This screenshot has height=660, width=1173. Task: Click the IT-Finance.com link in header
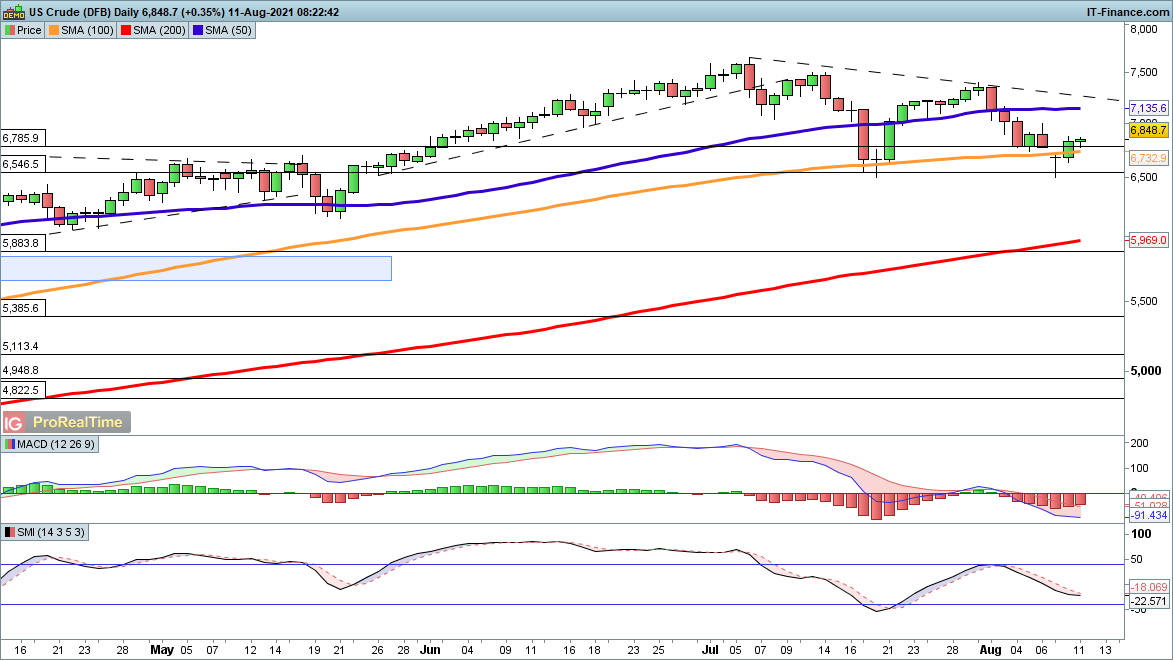1127,11
